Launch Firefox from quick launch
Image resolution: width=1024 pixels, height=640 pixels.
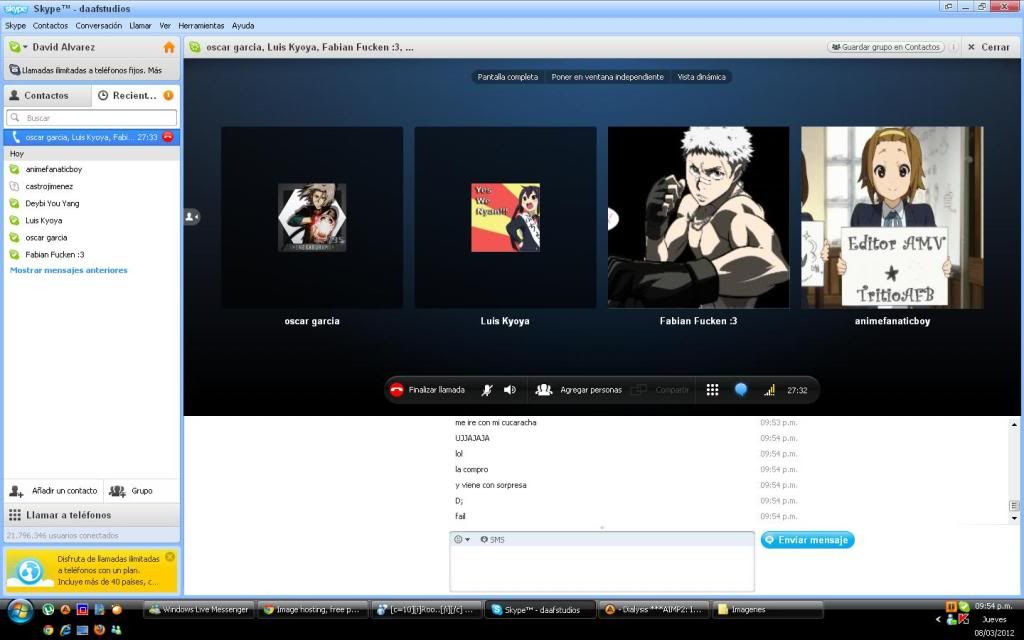pyautogui.click(x=99, y=630)
